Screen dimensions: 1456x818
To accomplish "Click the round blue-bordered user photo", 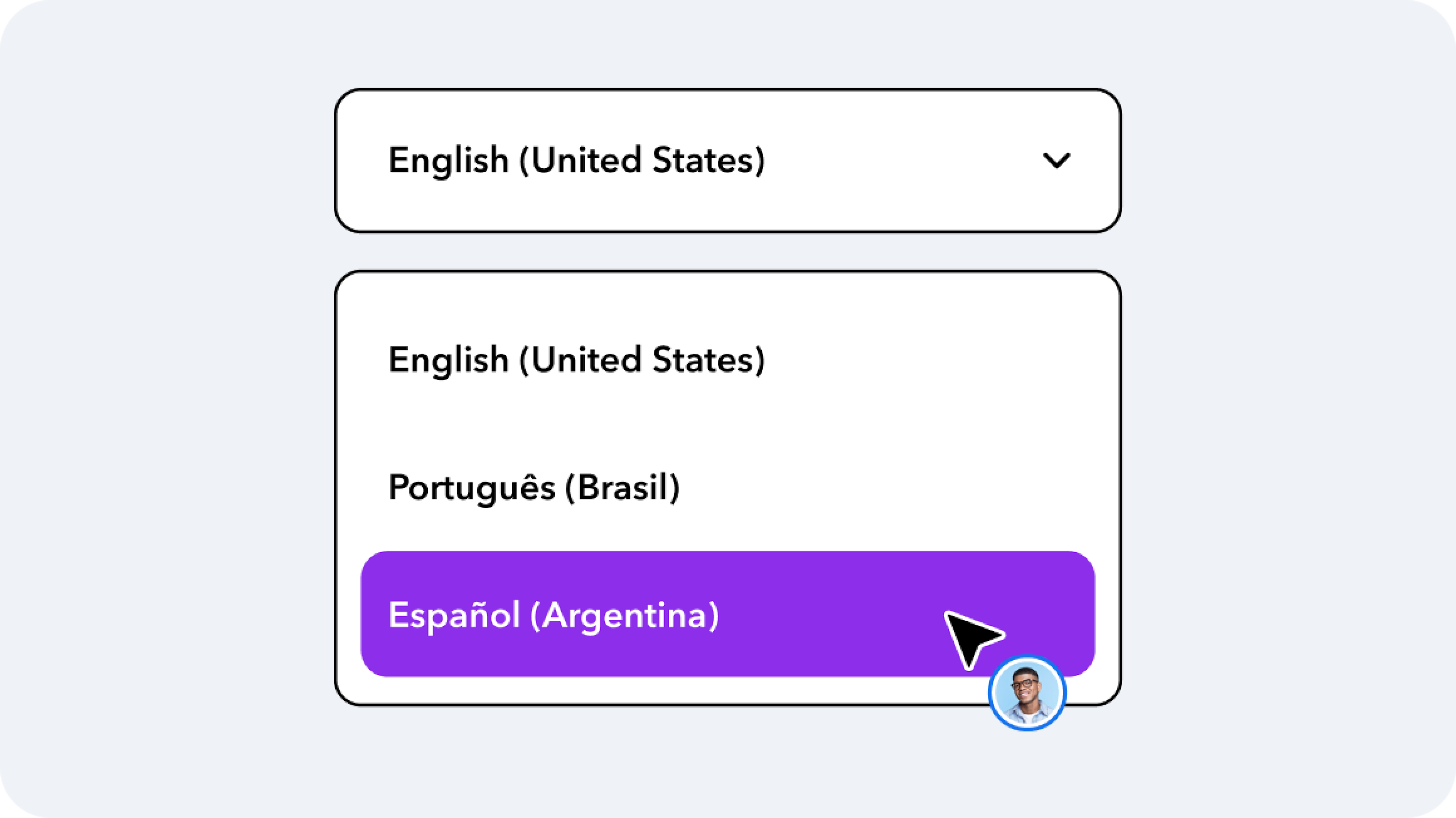I will click(x=1027, y=693).
